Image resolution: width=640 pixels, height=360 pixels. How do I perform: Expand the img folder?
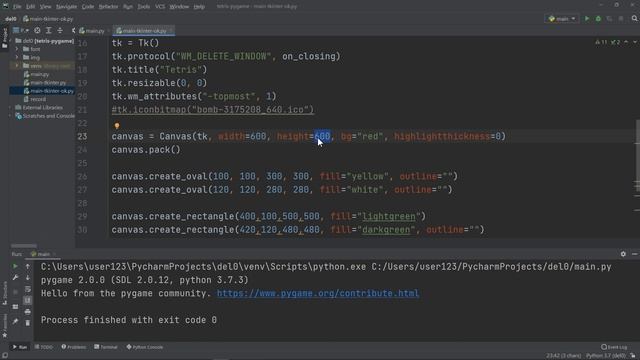(x=17, y=58)
